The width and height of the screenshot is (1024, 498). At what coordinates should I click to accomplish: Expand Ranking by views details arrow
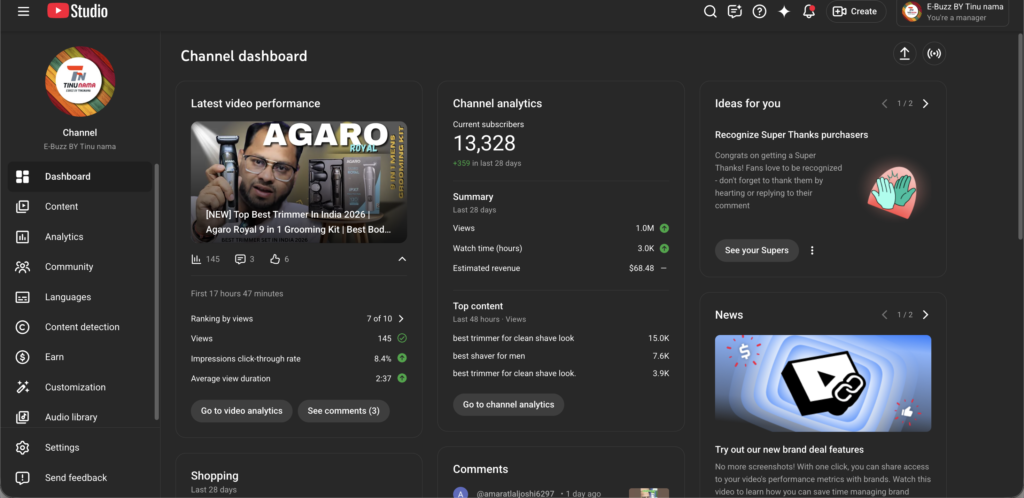point(401,319)
